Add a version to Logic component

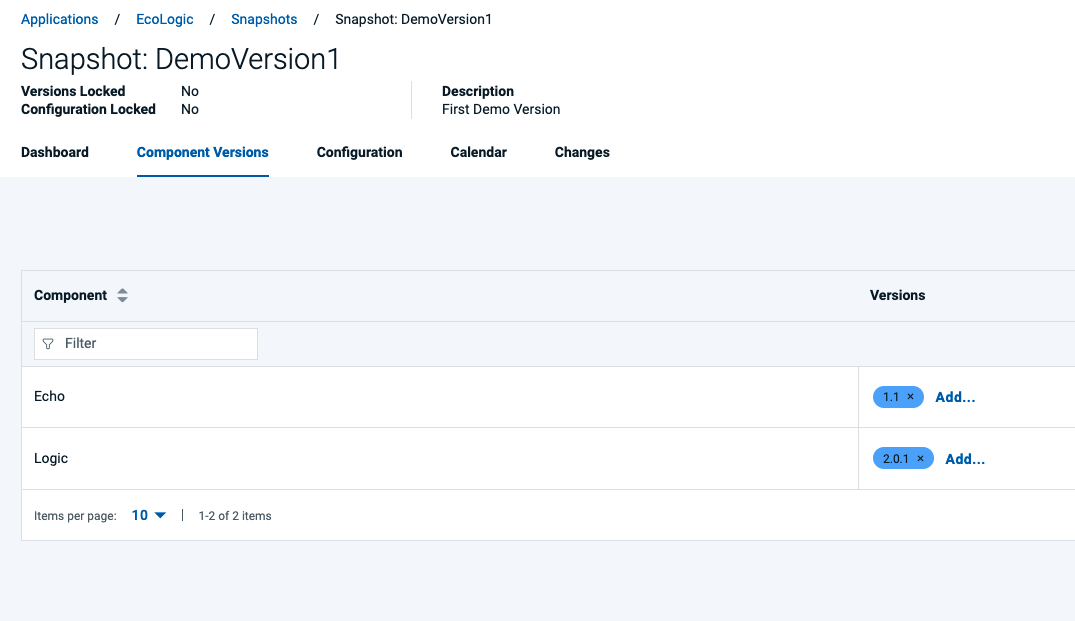[x=965, y=459]
